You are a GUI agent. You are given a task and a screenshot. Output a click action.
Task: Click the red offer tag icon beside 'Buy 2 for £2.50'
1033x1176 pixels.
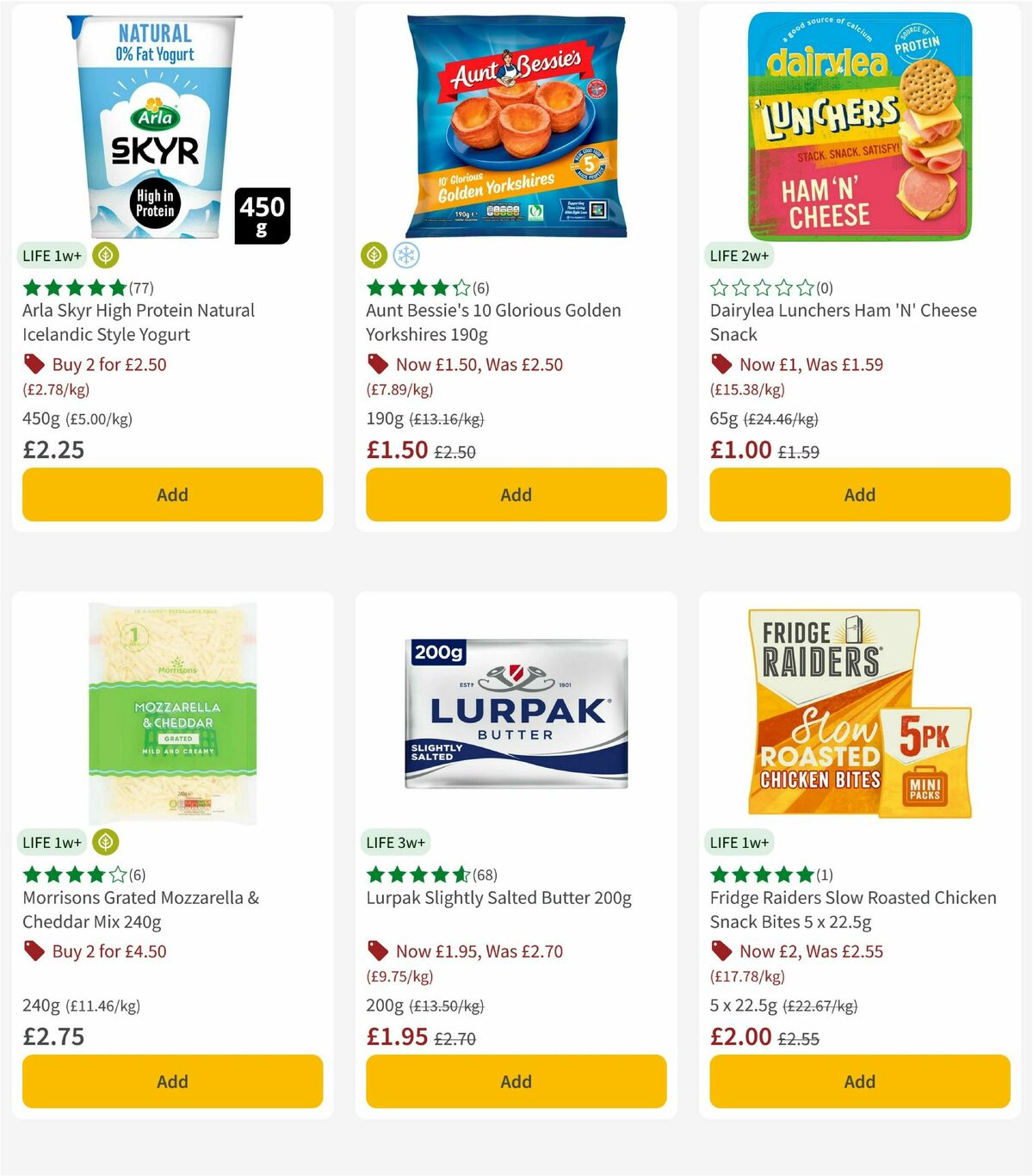click(34, 364)
